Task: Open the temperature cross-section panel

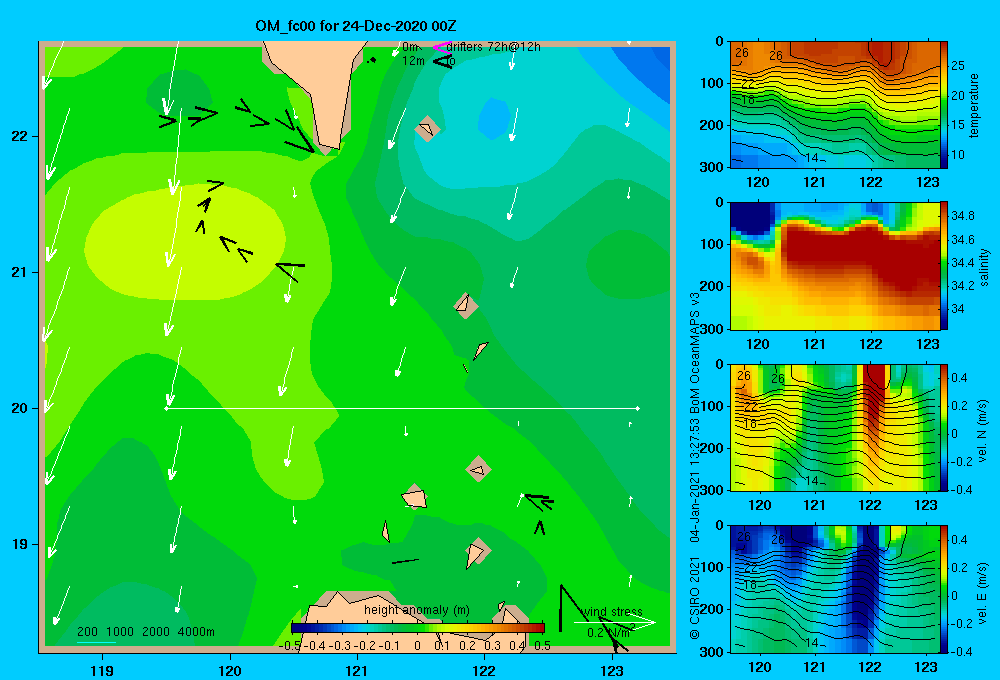Action: (x=835, y=105)
